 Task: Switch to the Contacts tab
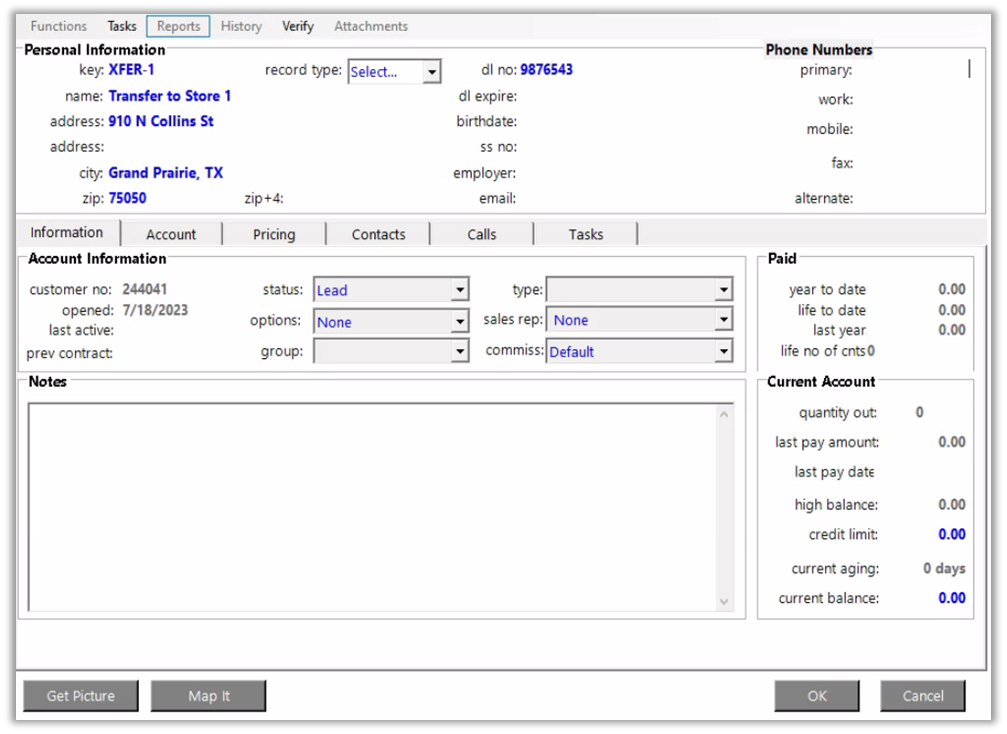point(378,234)
